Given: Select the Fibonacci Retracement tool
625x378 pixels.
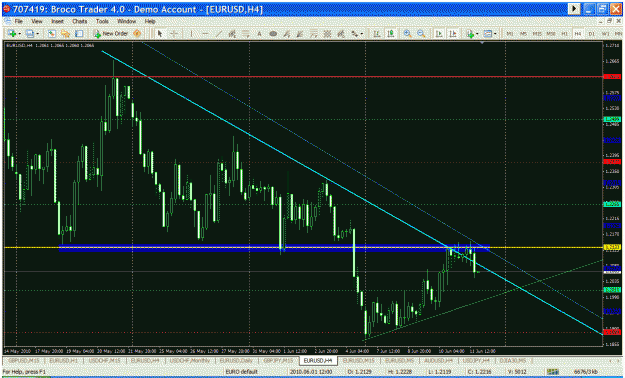Looking at the screenshot, I should (x=246, y=34).
